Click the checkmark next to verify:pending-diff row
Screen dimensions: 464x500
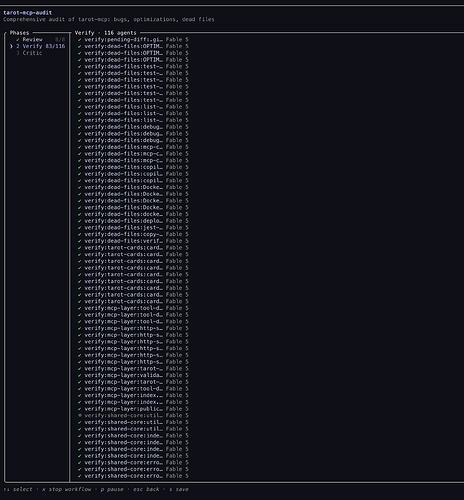pos(80,40)
